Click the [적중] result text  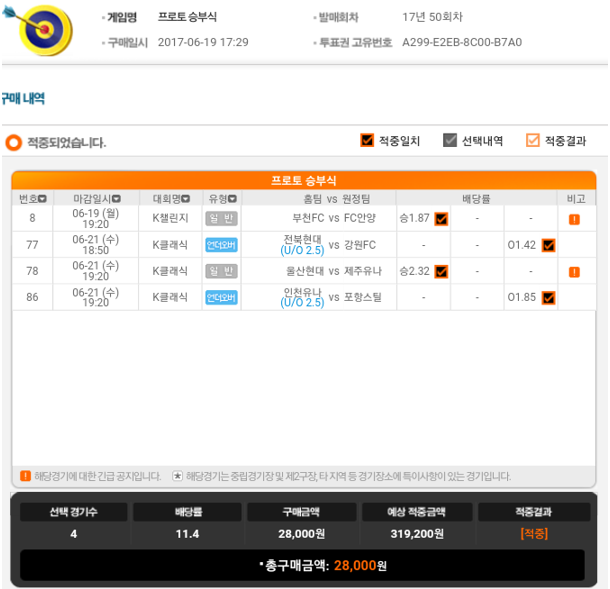tap(534, 533)
